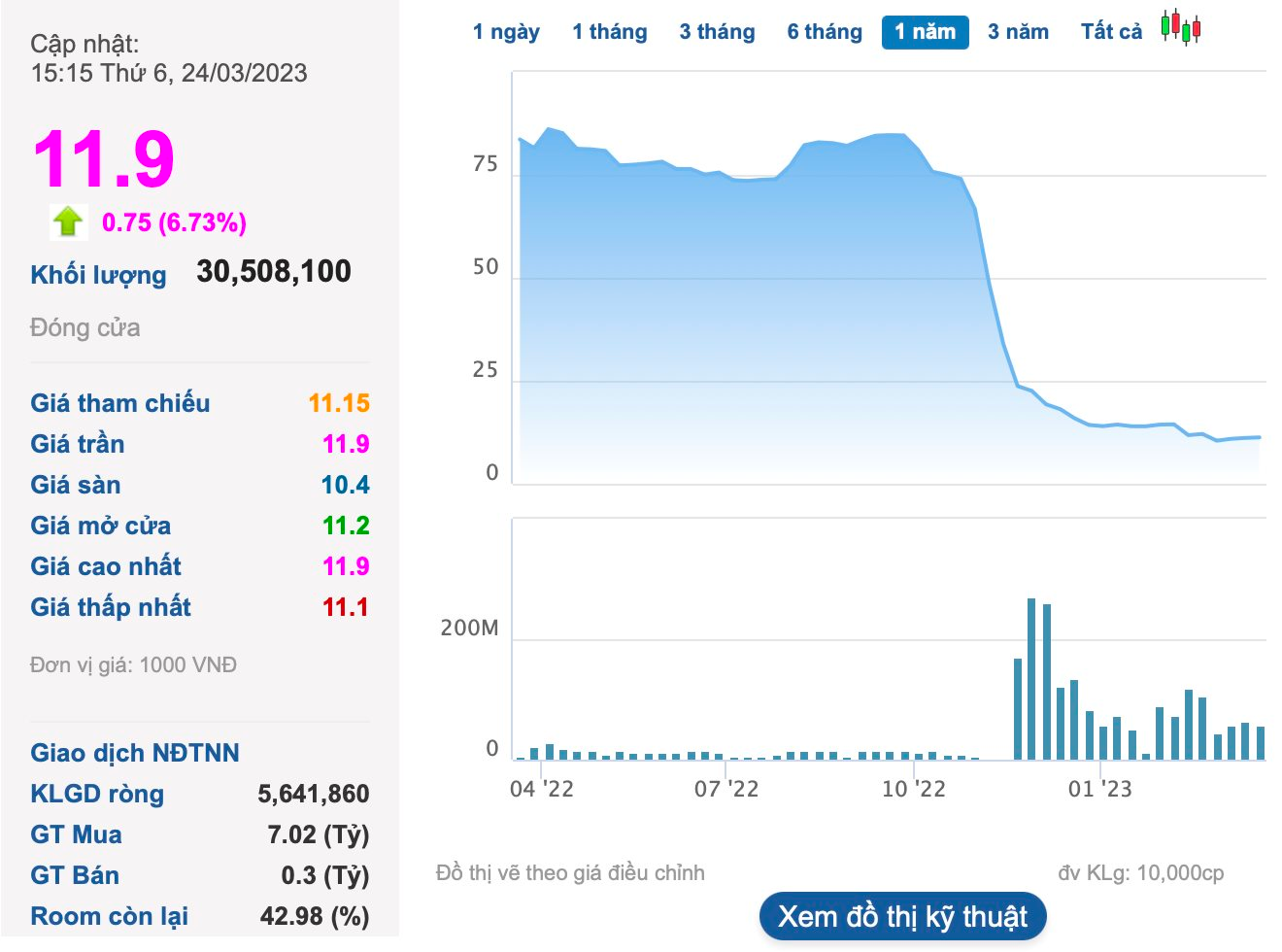
Task: Click the 'Giao dịch NĐTNN' heading
Action: coord(135,753)
